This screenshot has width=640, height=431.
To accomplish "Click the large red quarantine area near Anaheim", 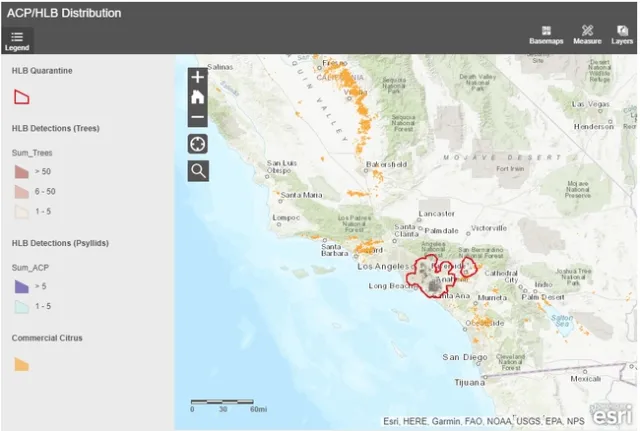I will pos(431,275).
